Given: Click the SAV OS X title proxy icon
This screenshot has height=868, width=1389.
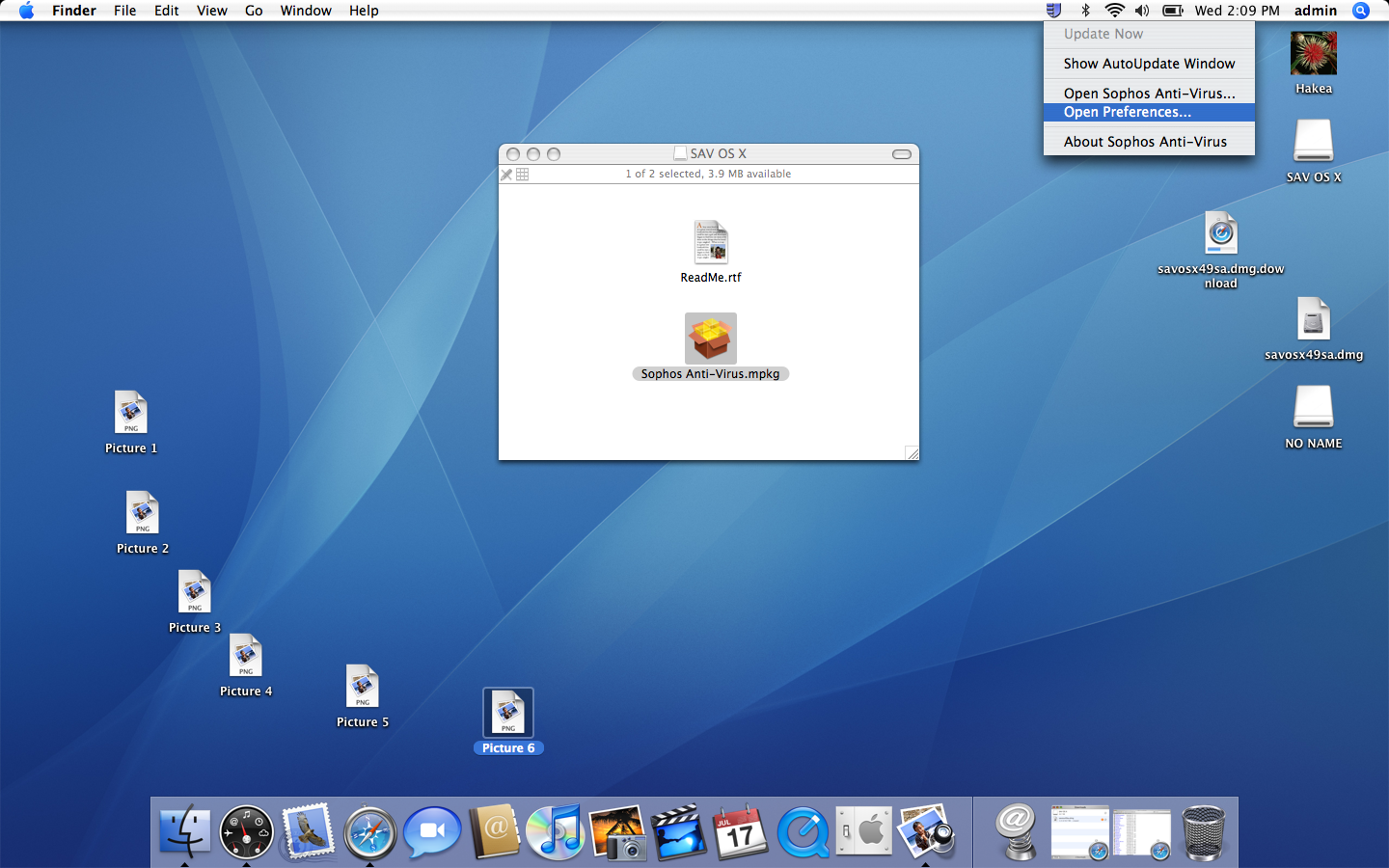Looking at the screenshot, I should point(680,153).
